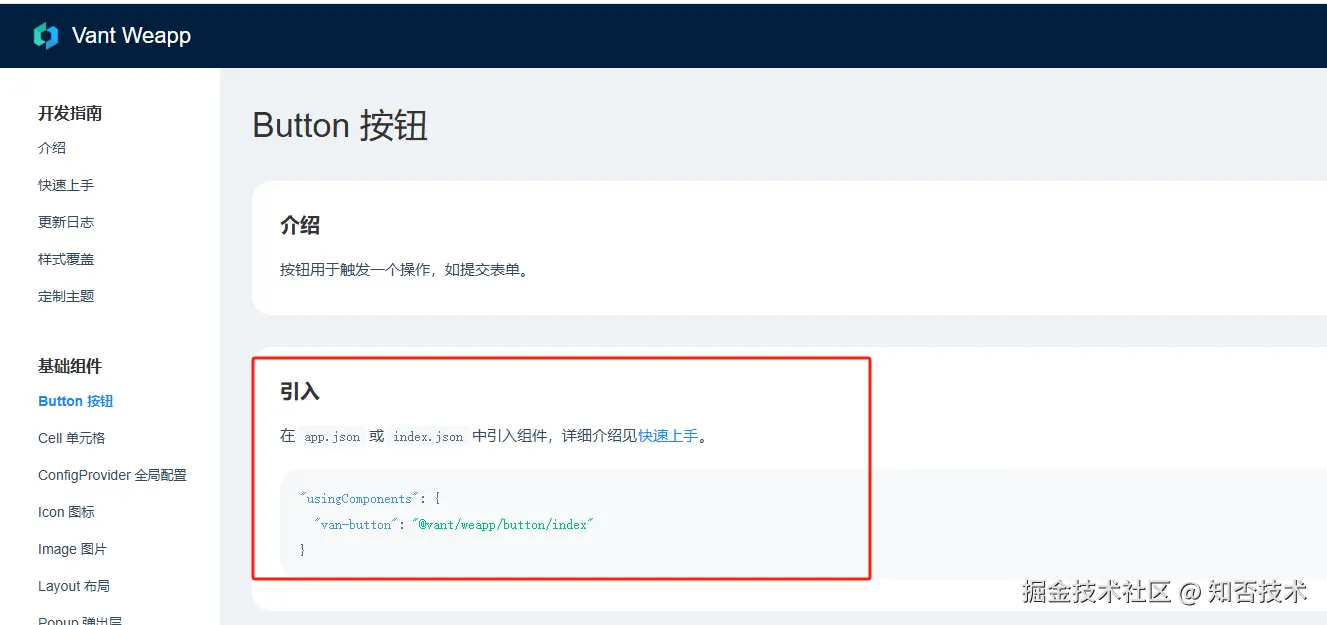The height and width of the screenshot is (625, 1327).
Task: Open the 介绍 guide page
Action: pyautogui.click(x=52, y=148)
